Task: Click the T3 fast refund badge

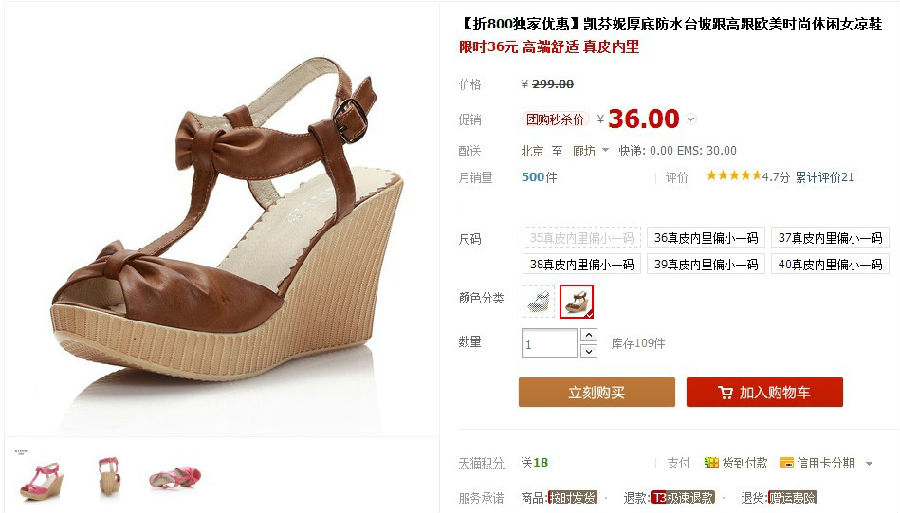Action: tap(683, 498)
